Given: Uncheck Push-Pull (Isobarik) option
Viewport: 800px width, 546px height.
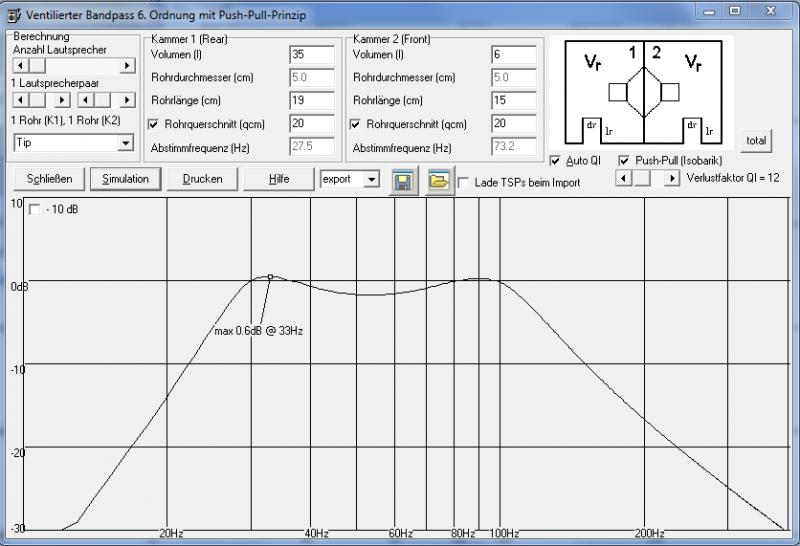Looking at the screenshot, I should point(624,161).
